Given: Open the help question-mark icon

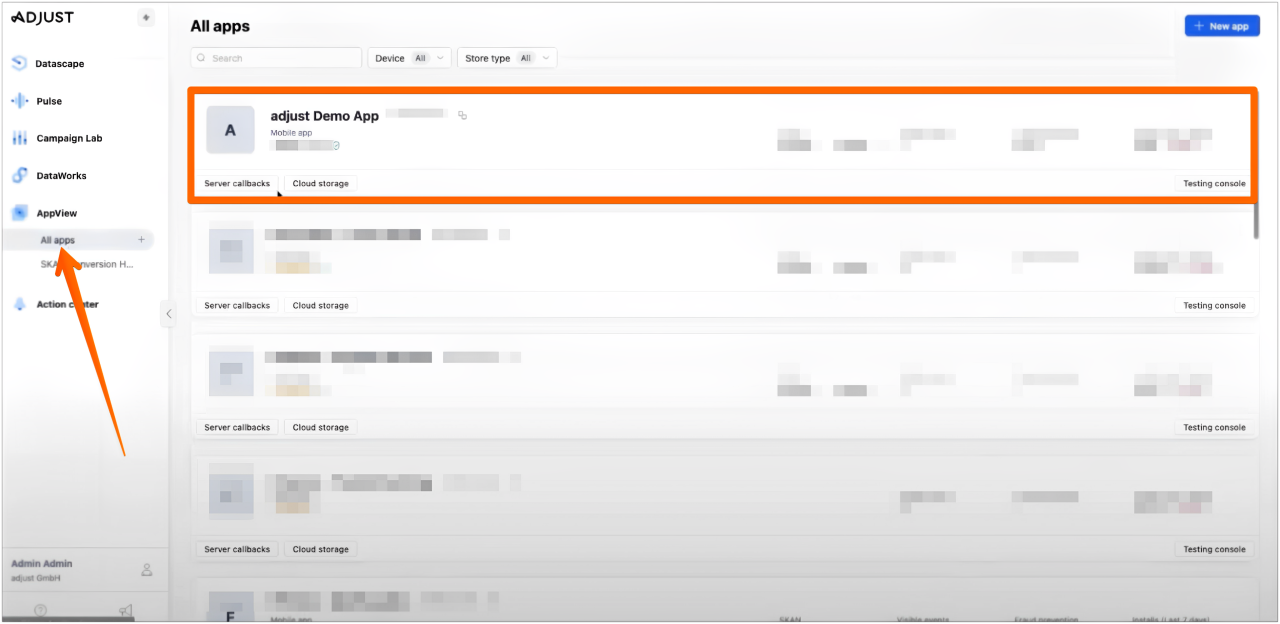Looking at the screenshot, I should coord(39,609).
